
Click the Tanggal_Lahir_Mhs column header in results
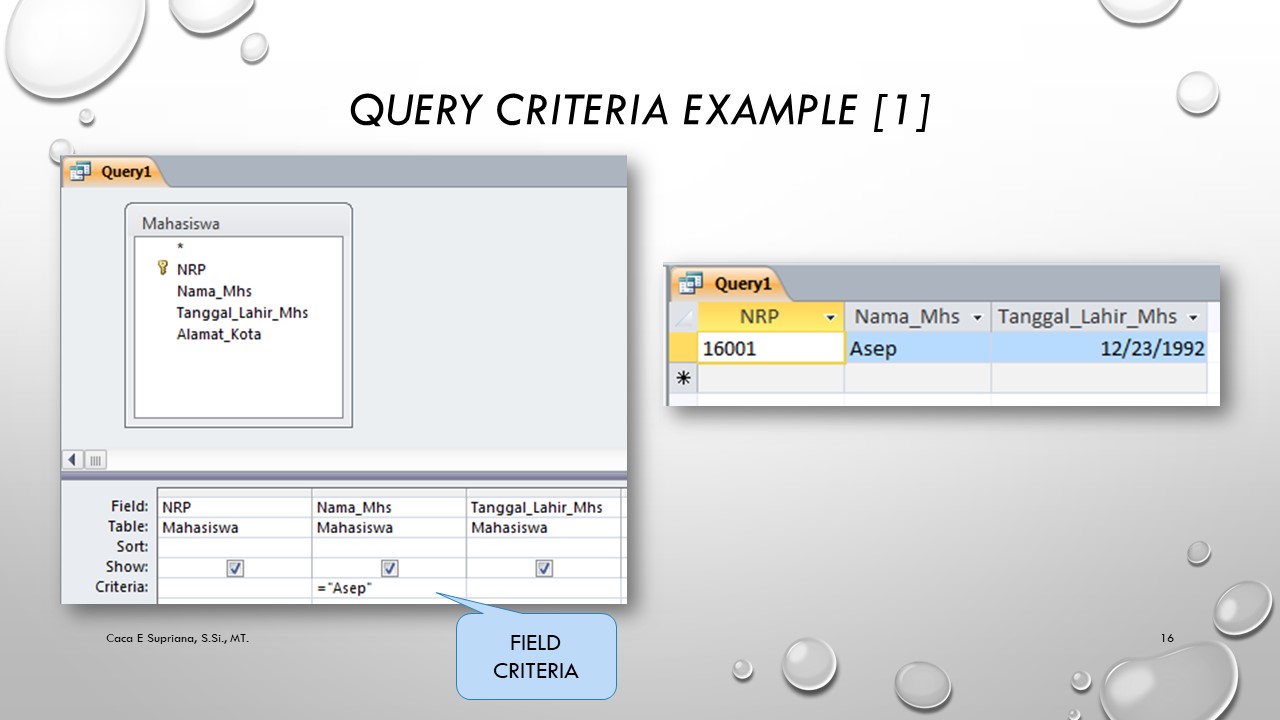1099,317
